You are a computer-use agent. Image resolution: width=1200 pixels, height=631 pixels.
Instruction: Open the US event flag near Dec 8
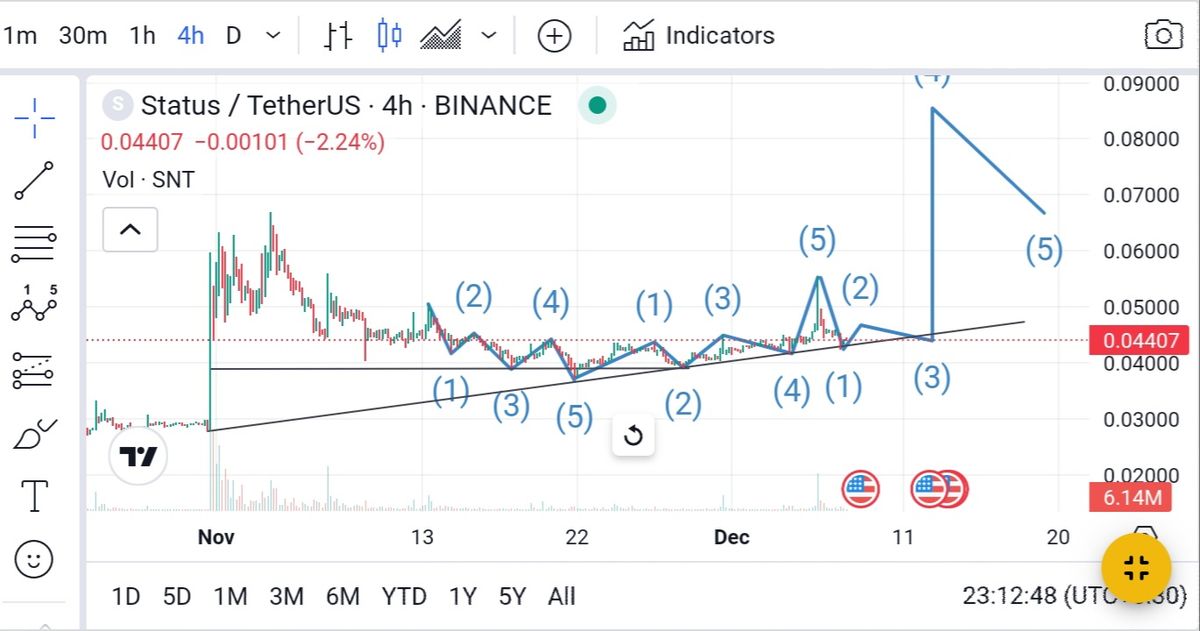click(x=861, y=489)
